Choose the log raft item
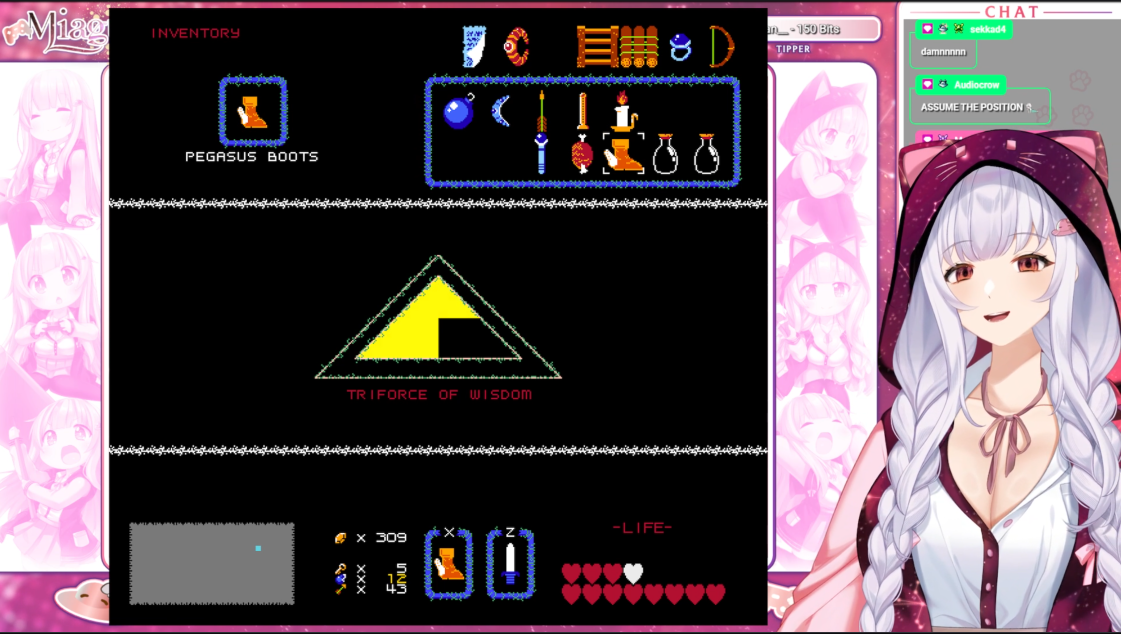Viewport: 1121px width, 634px height. [638, 46]
